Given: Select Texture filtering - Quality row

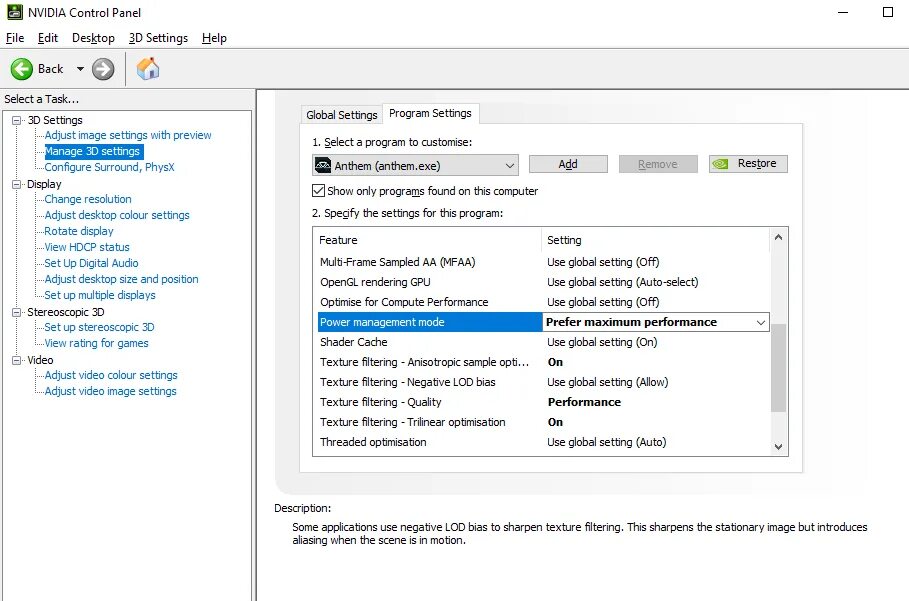Looking at the screenshot, I should [543, 402].
